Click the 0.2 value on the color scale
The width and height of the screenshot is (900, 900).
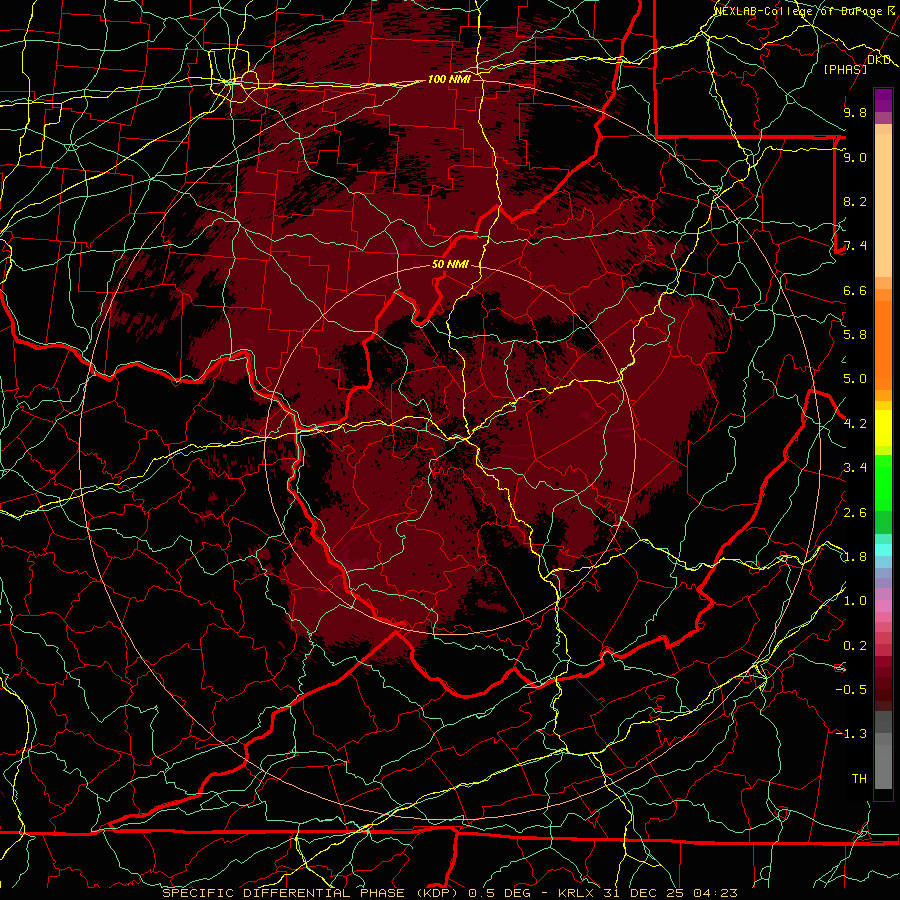[x=855, y=646]
